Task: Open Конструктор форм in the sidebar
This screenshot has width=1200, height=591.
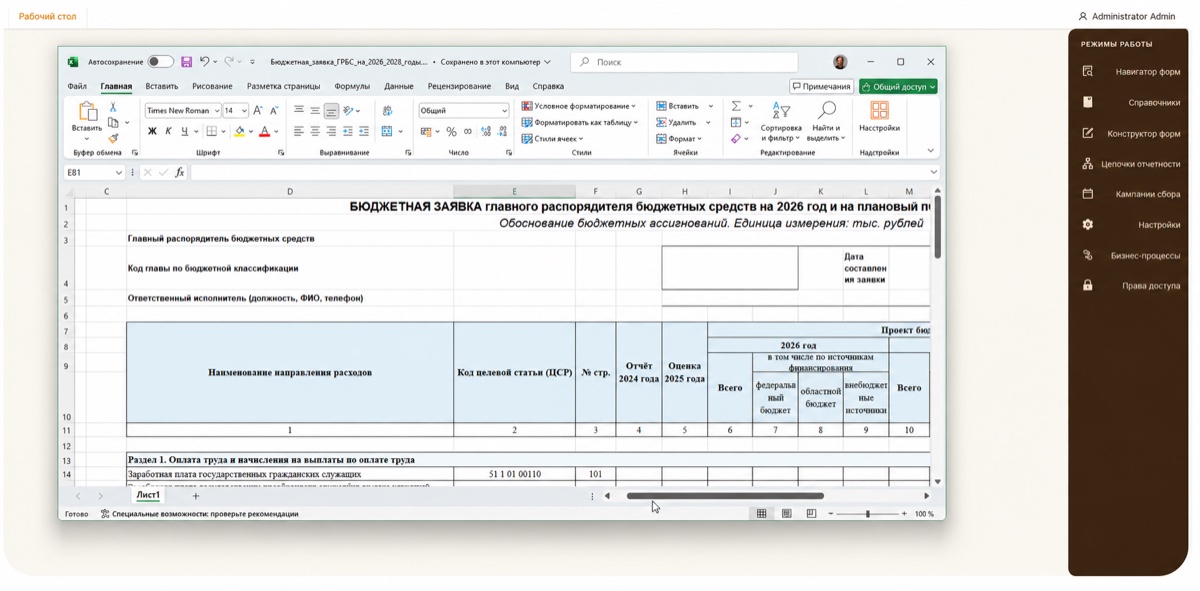Action: point(1130,133)
